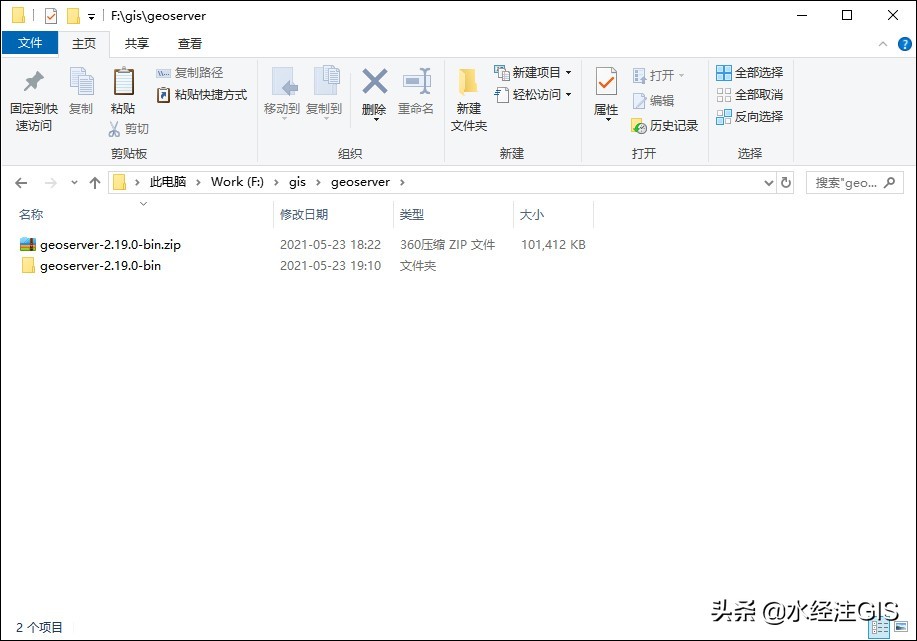This screenshot has width=917, height=641.
Task: Click the Copy to (复制到) icon
Action: point(327,81)
